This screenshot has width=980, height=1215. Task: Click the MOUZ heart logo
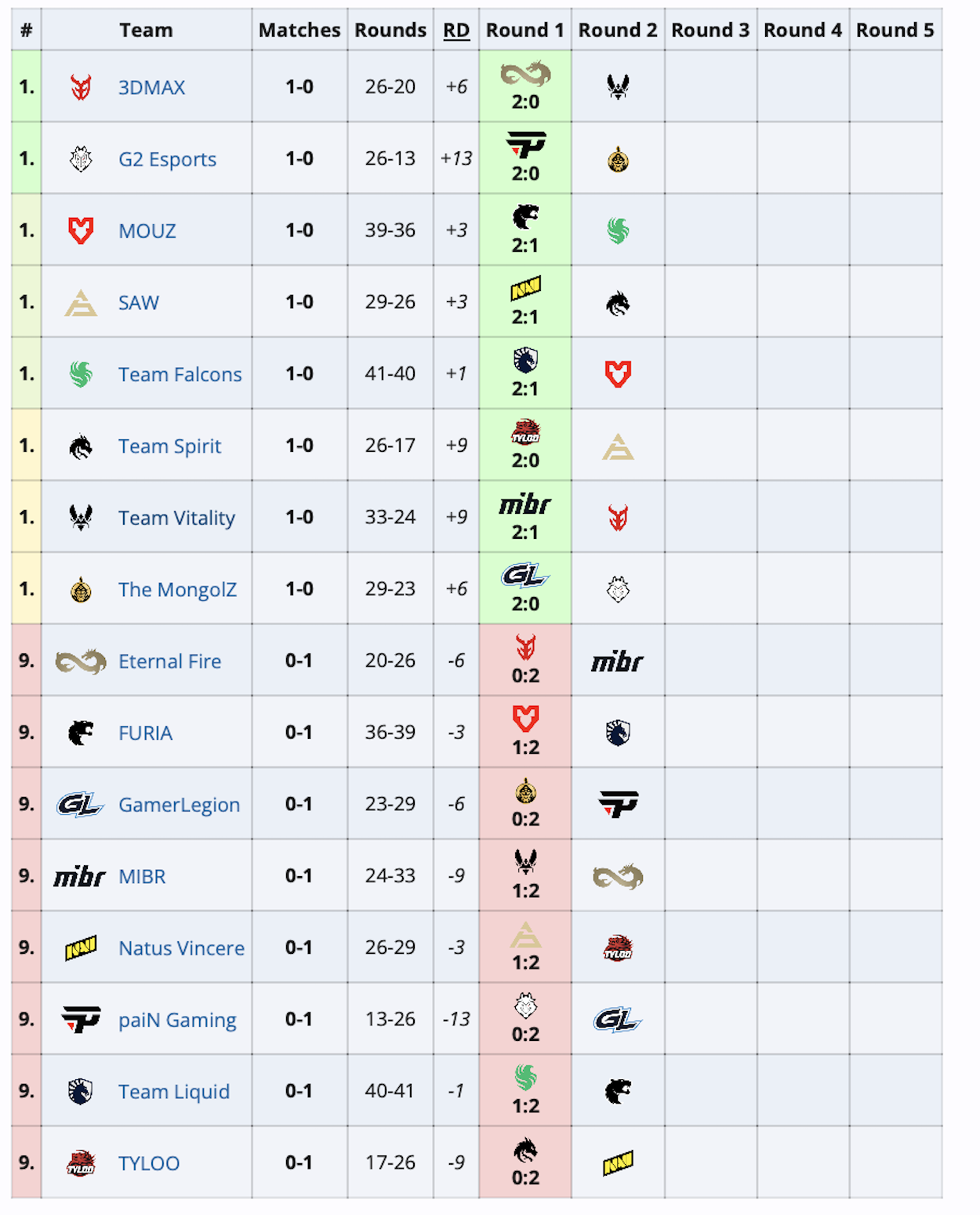click(78, 230)
